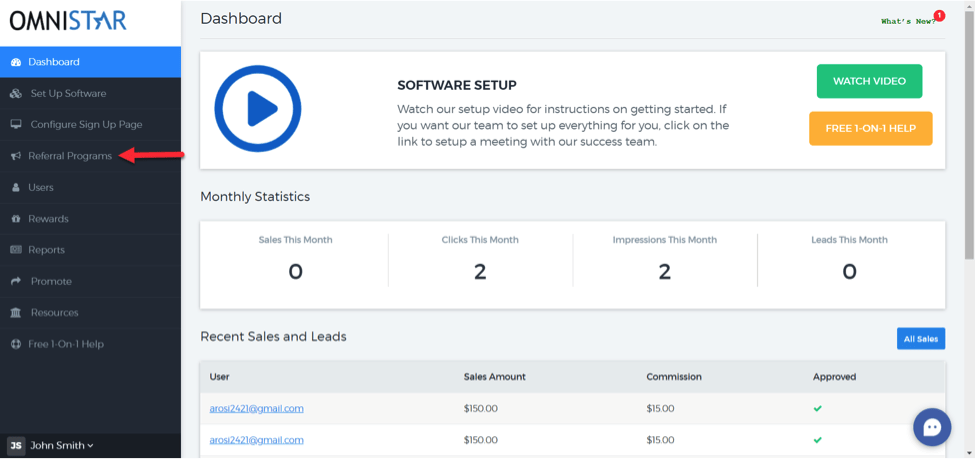Open first arosi2421@gmail.com user link
Image resolution: width=975 pixels, height=459 pixels.
[256, 409]
